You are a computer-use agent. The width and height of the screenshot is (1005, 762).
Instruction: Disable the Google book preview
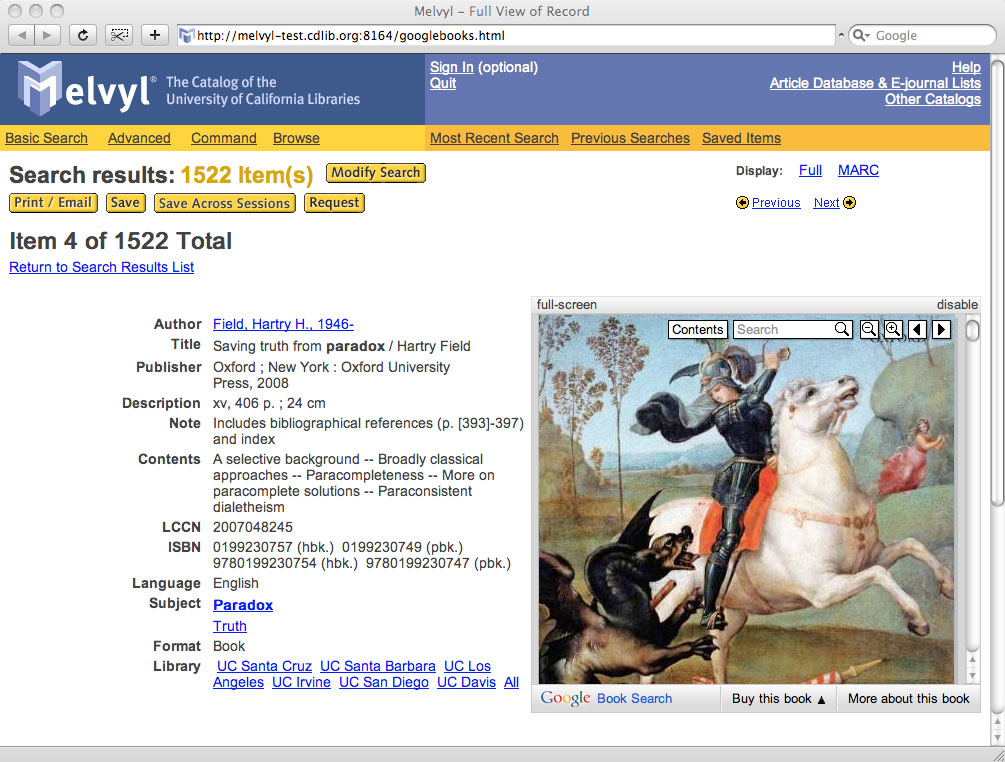pyautogui.click(x=957, y=305)
